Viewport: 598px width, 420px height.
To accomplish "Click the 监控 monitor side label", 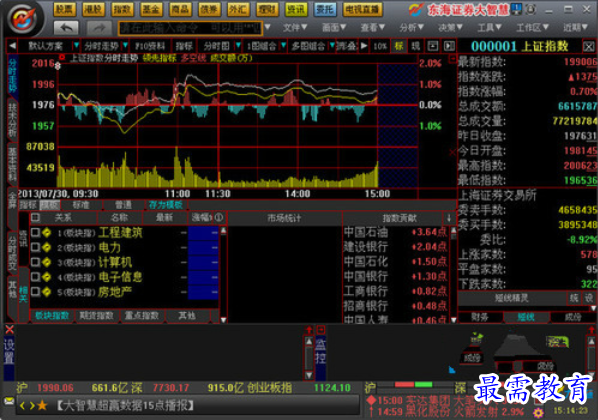I will pyautogui.click(x=321, y=352).
